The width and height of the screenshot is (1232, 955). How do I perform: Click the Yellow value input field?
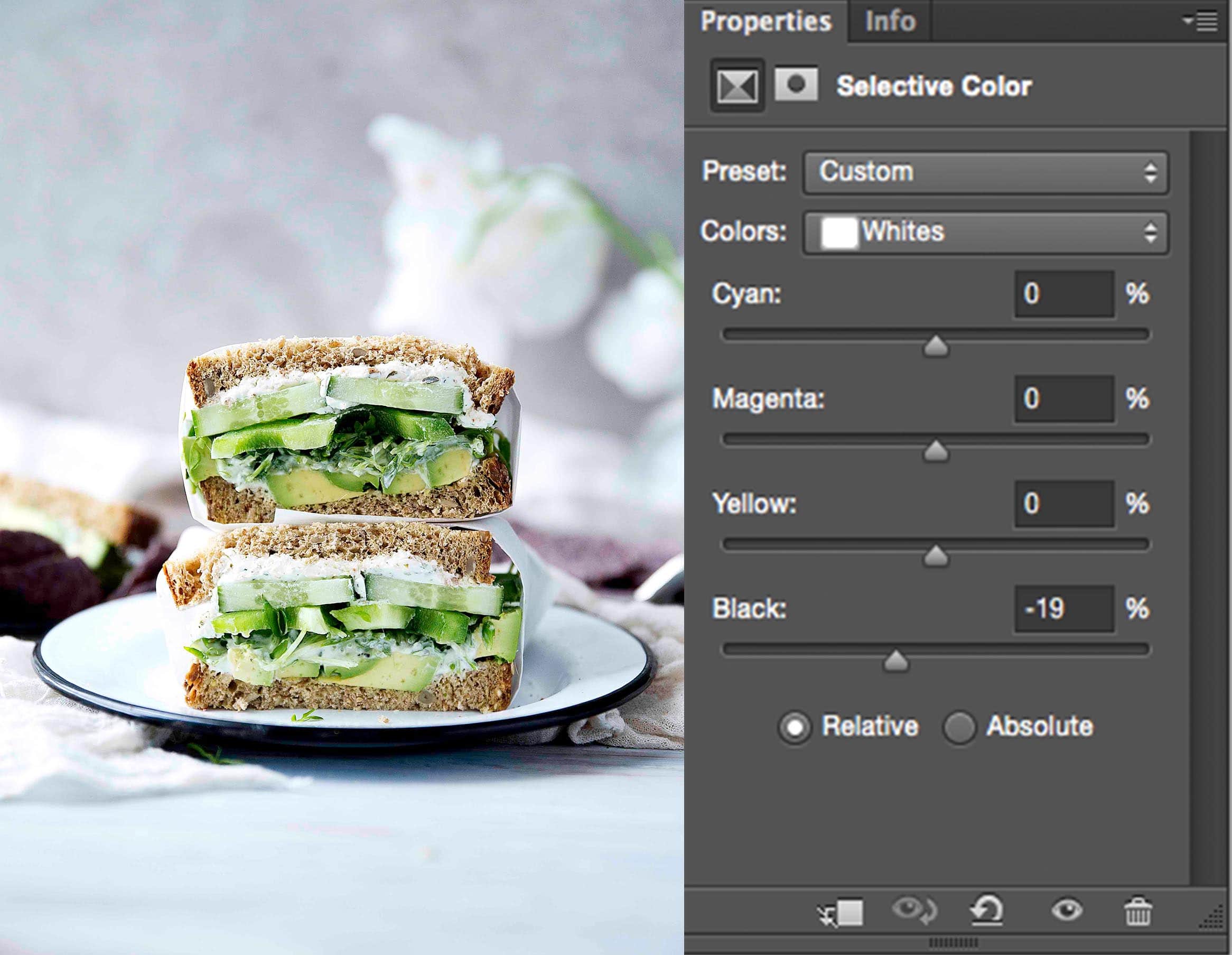pyautogui.click(x=1064, y=504)
